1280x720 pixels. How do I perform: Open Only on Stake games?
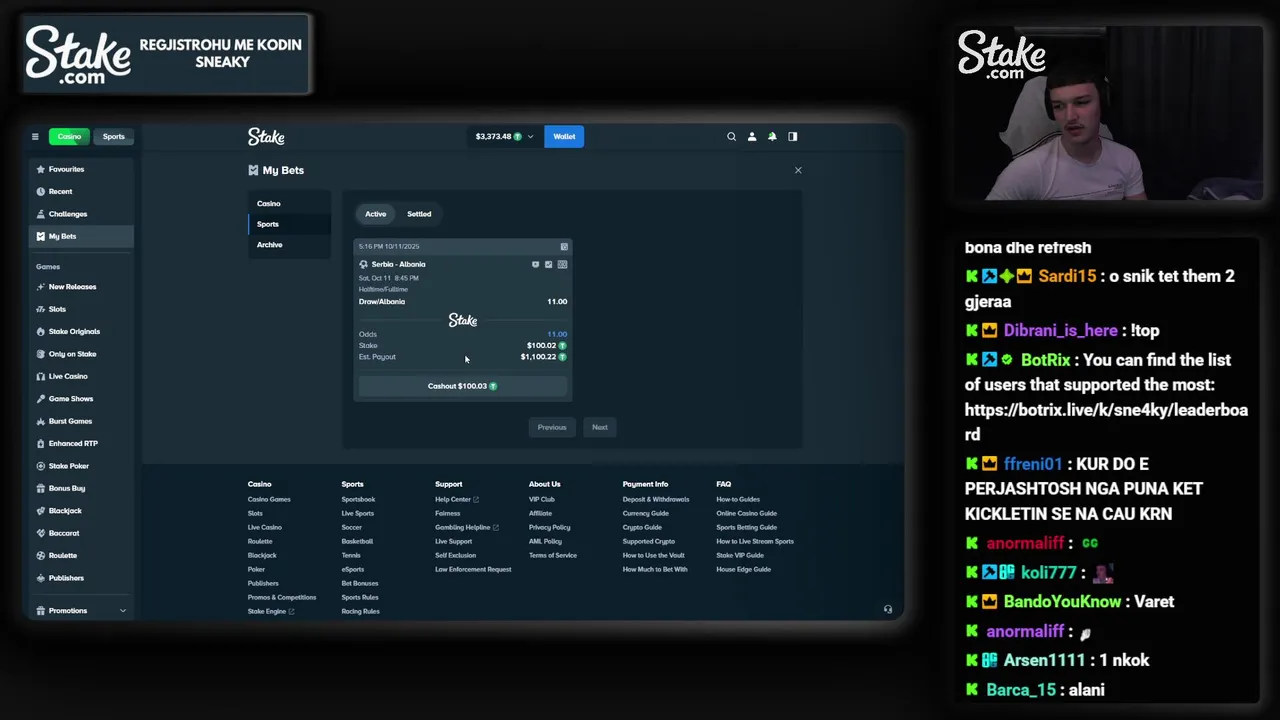click(81, 354)
